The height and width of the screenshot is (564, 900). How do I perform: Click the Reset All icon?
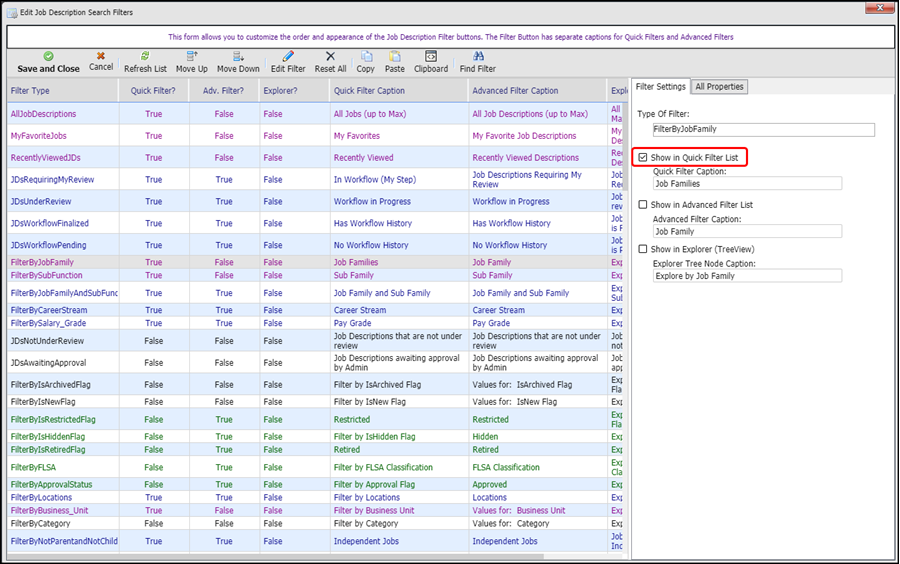click(x=331, y=57)
